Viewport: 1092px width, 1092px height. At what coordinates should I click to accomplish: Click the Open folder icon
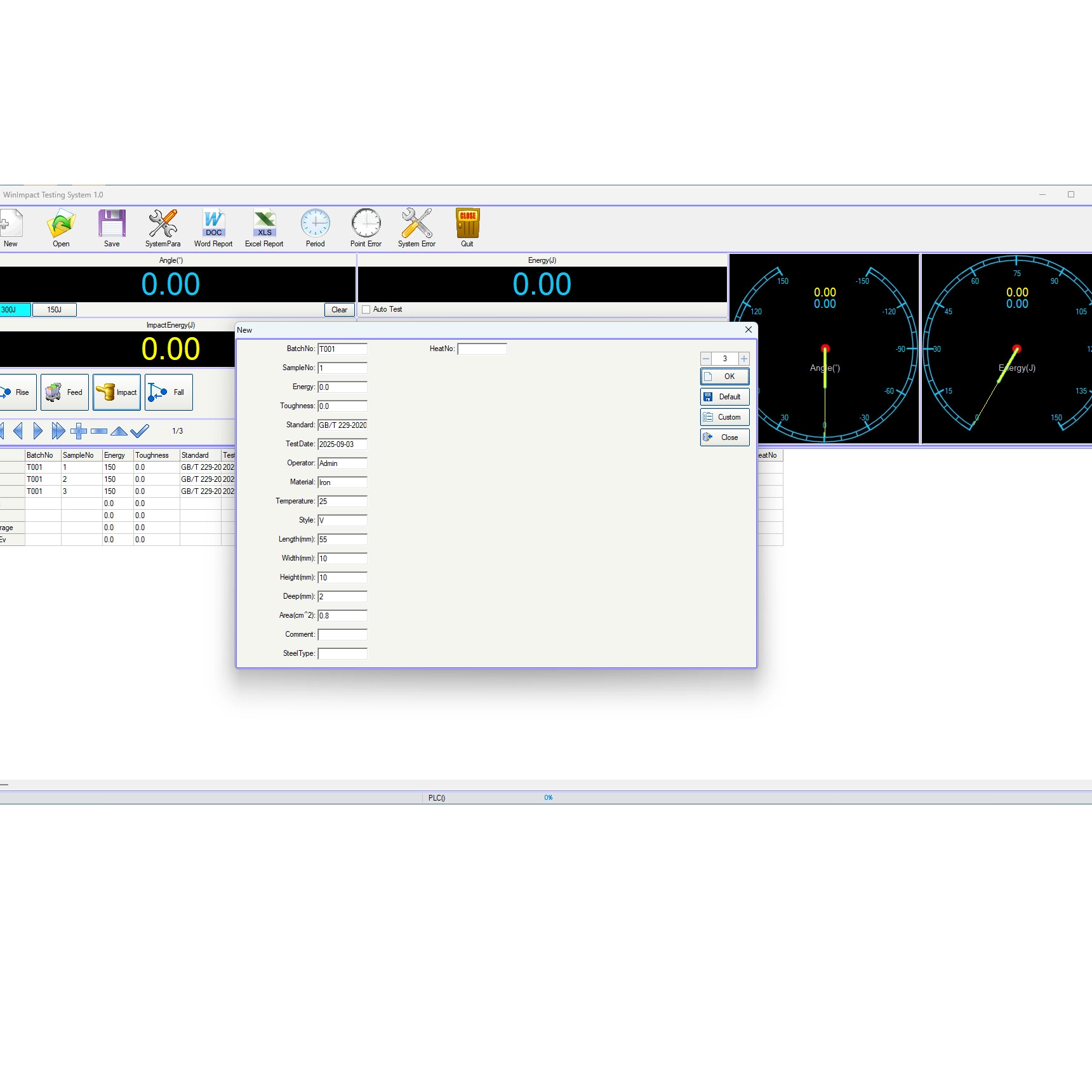pyautogui.click(x=61, y=227)
